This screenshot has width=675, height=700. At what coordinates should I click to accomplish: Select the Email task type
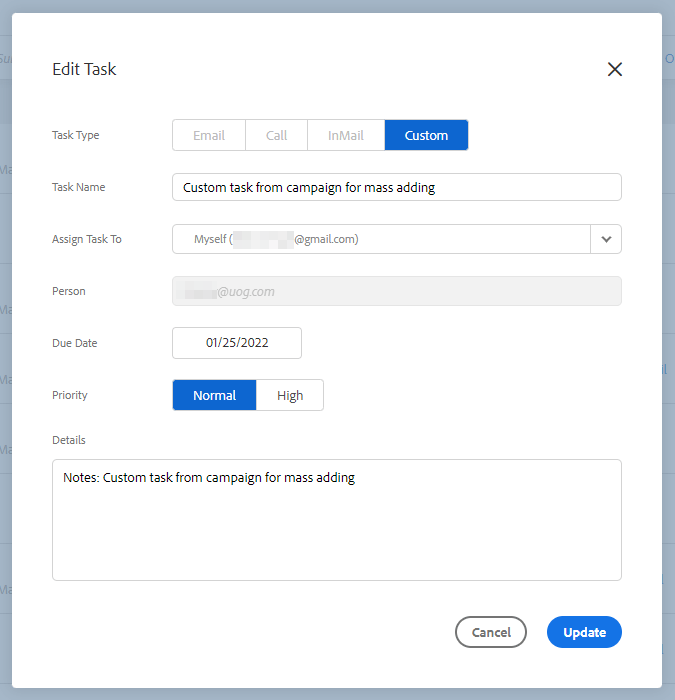pos(209,135)
